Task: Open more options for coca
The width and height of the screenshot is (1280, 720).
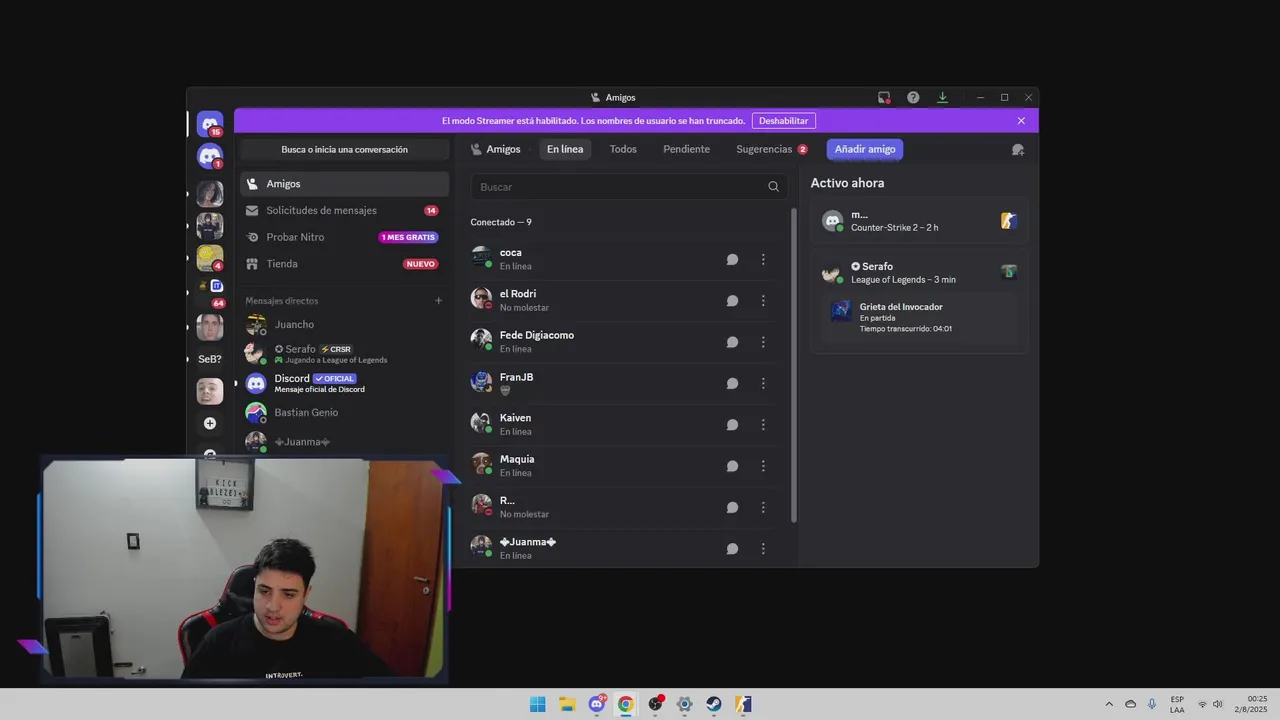Action: 763,259
